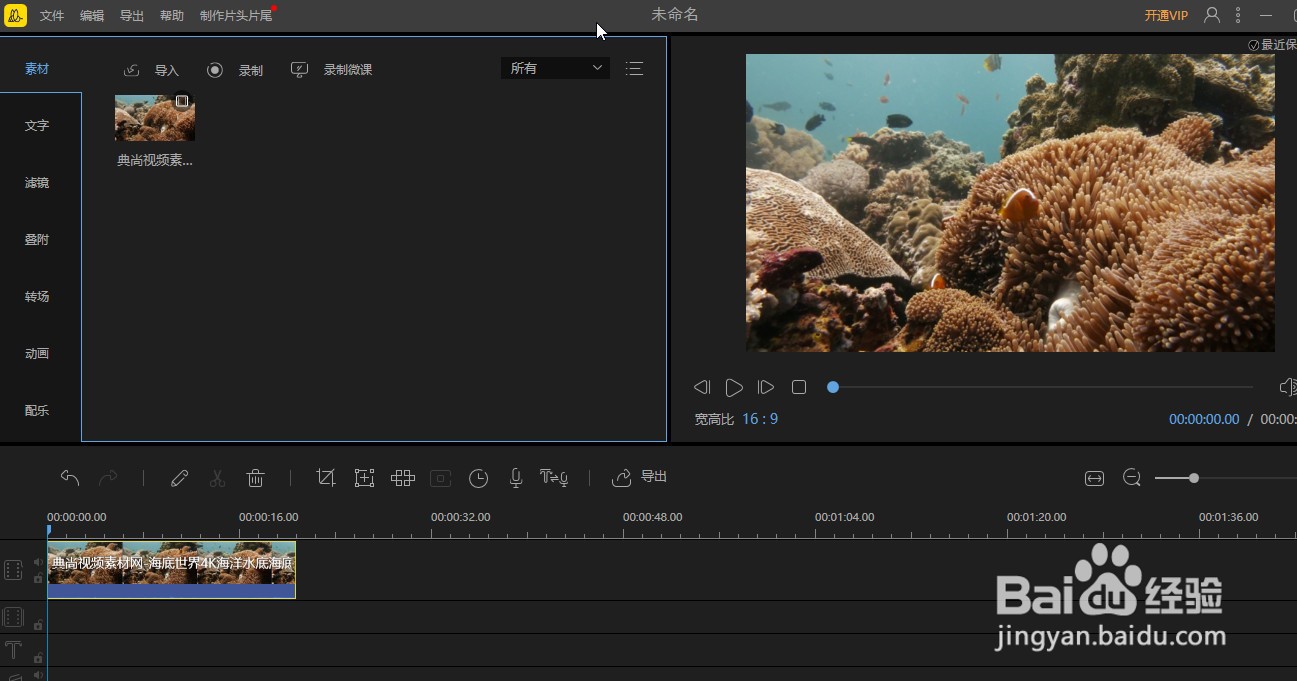Toggle lock on main video track

(x=38, y=578)
